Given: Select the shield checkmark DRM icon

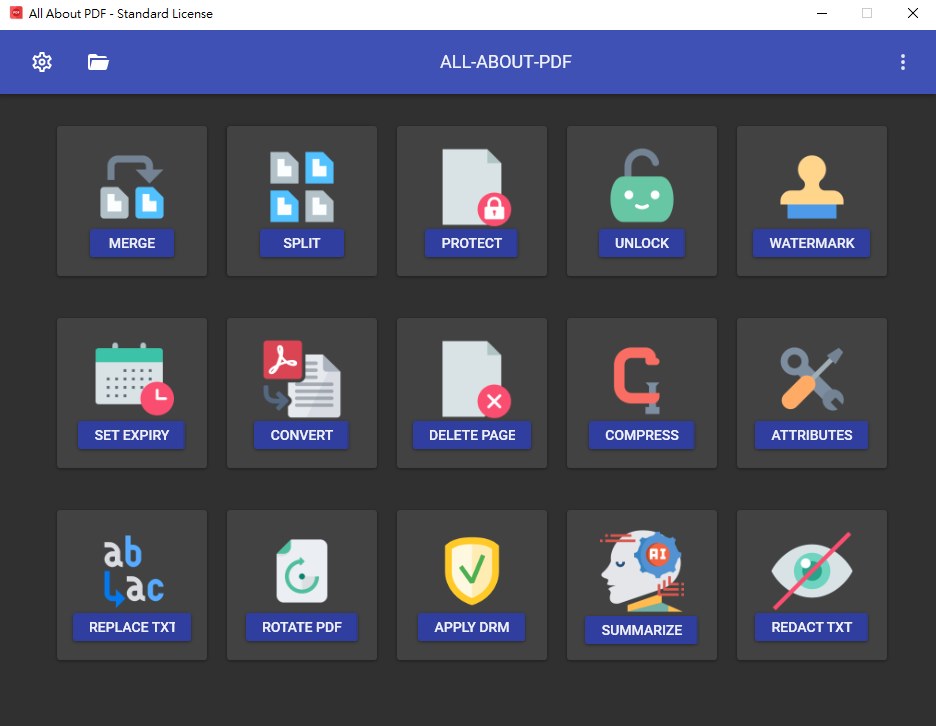Looking at the screenshot, I should point(472,571).
